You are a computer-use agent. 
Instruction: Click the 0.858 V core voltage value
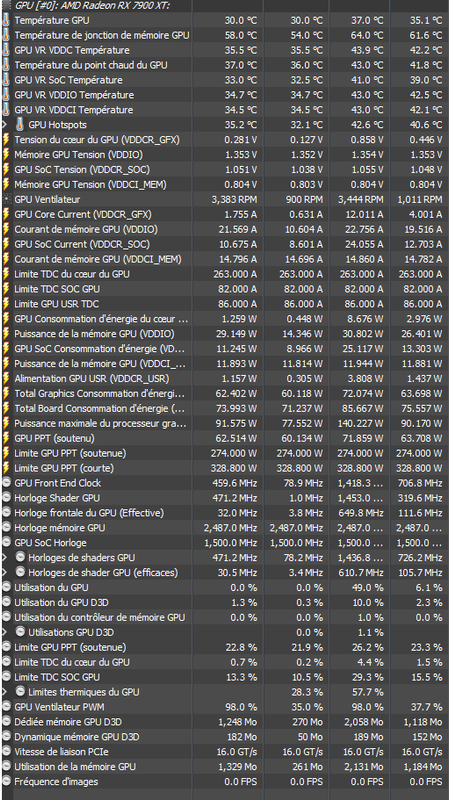[x=367, y=140]
